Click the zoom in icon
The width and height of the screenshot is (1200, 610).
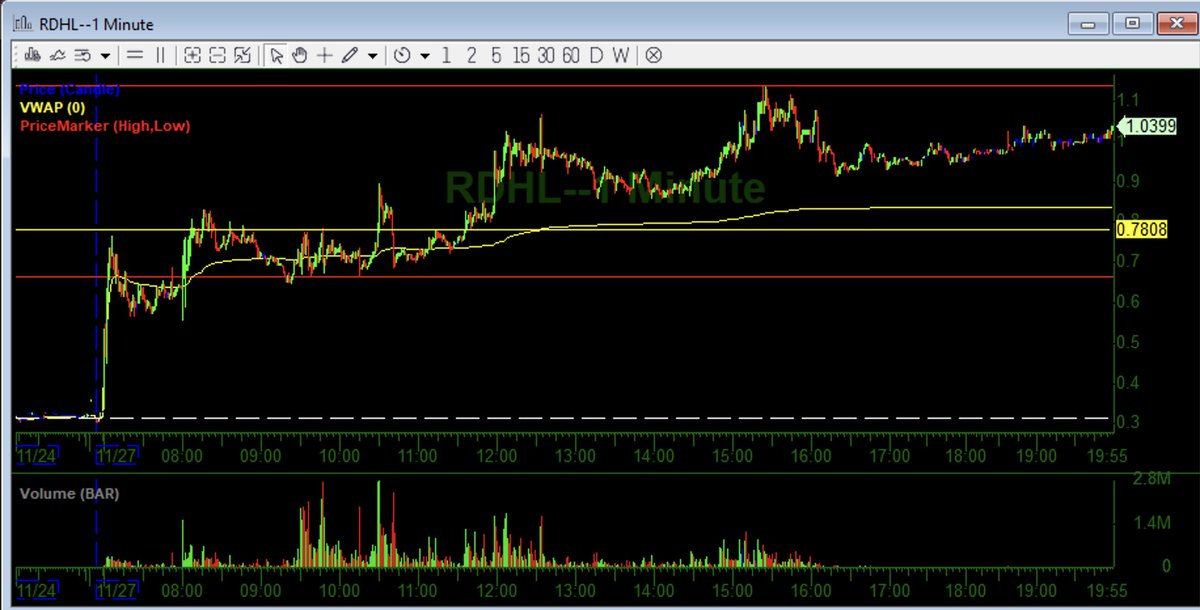coord(192,55)
